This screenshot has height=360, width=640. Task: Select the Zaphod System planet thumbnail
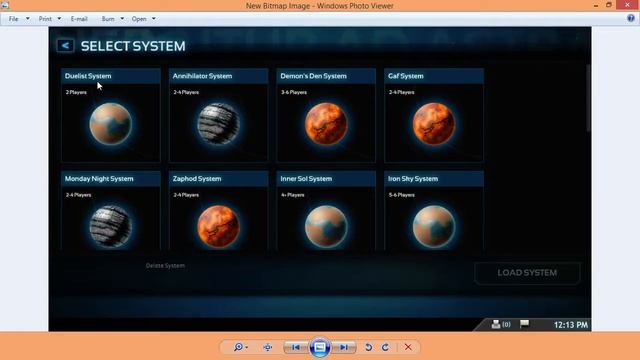[218, 227]
